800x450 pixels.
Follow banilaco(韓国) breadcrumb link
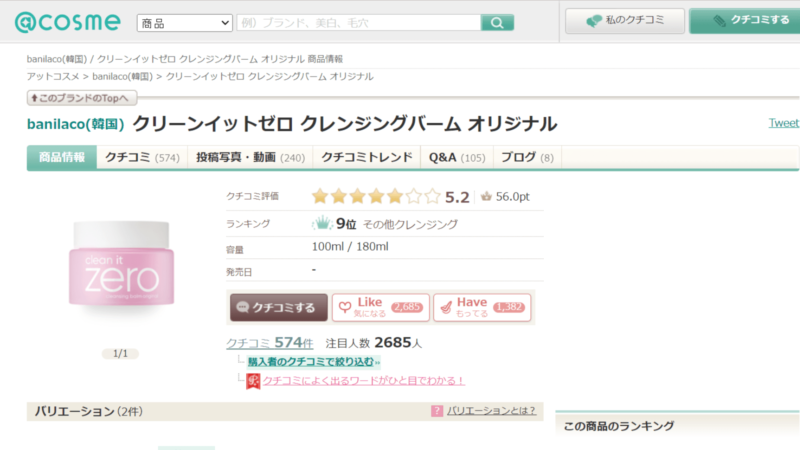122,77
